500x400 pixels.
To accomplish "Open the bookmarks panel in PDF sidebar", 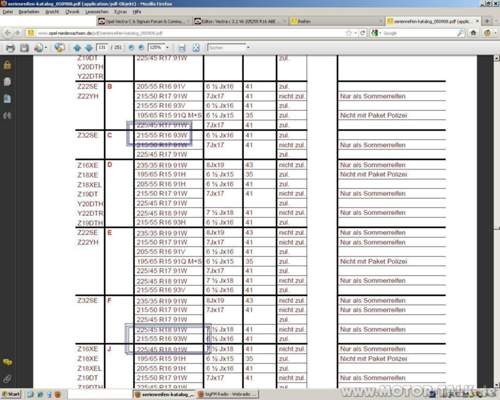I will pyautogui.click(x=7, y=99).
